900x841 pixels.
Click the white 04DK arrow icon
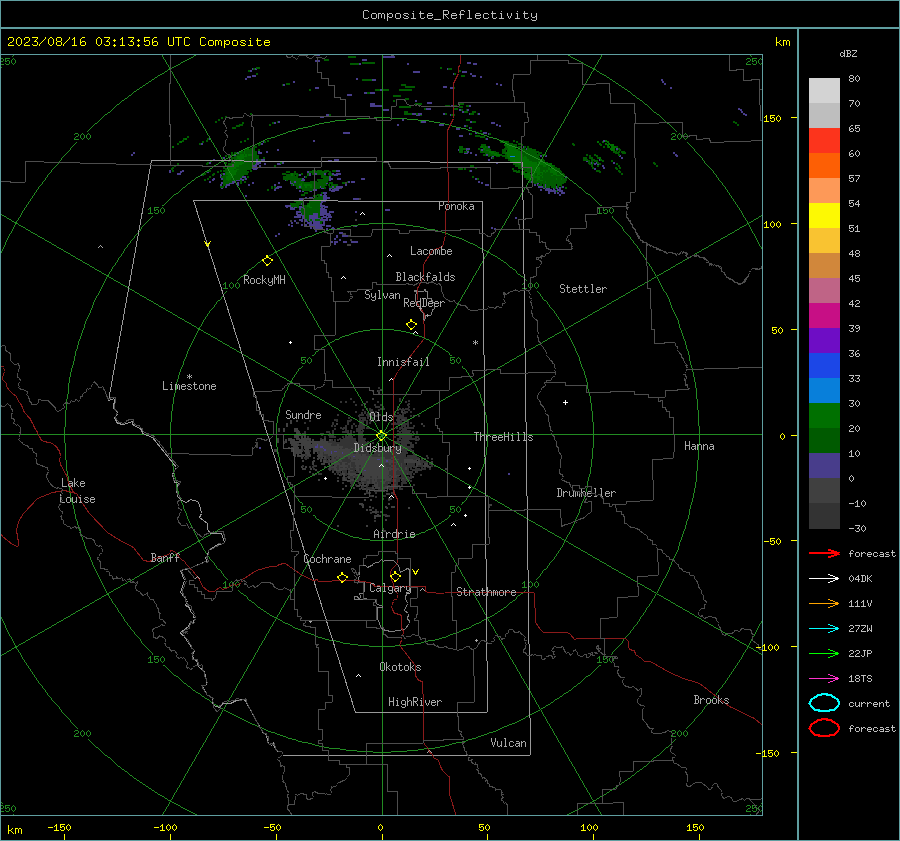(824, 578)
